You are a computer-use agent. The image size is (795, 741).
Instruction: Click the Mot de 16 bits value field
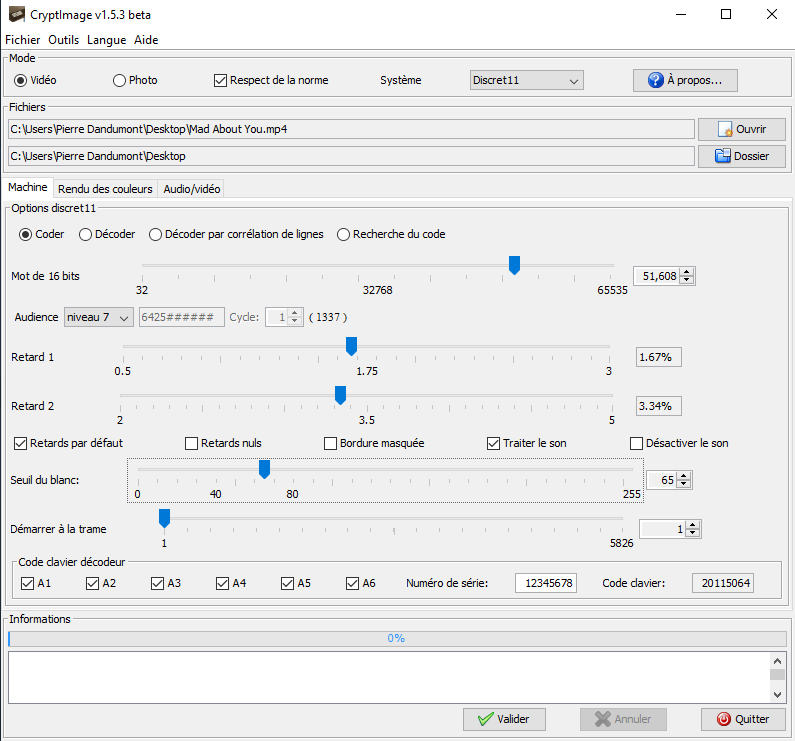[x=658, y=276]
